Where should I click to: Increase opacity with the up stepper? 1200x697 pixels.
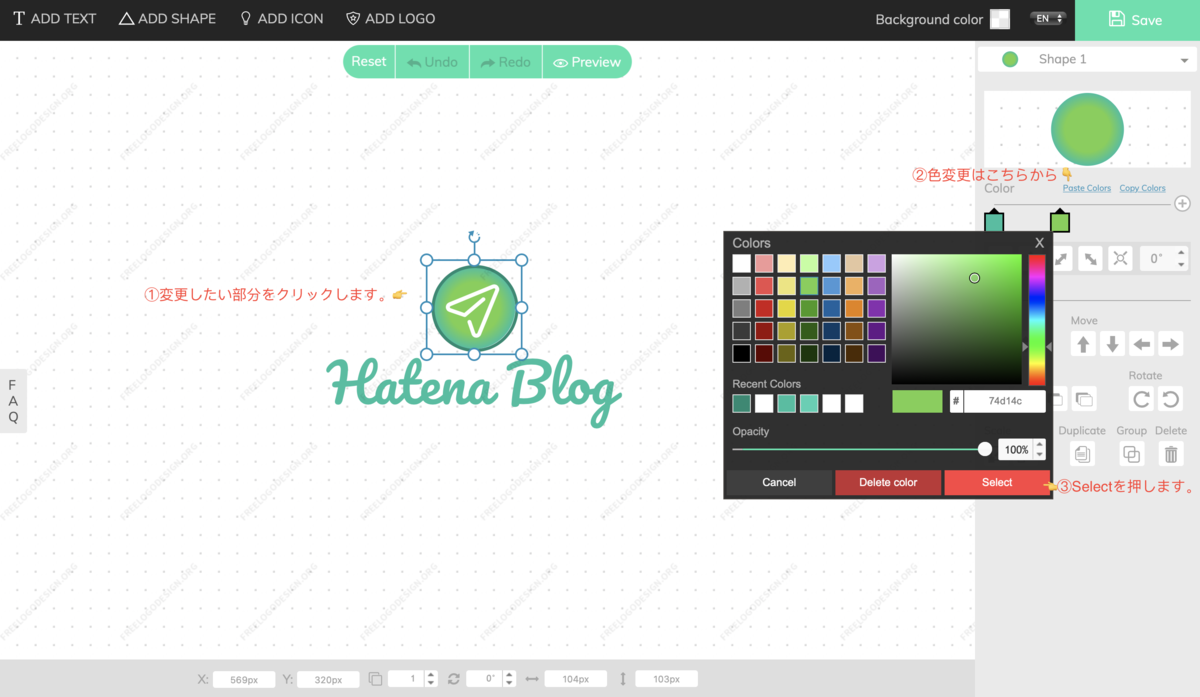(x=1040, y=444)
